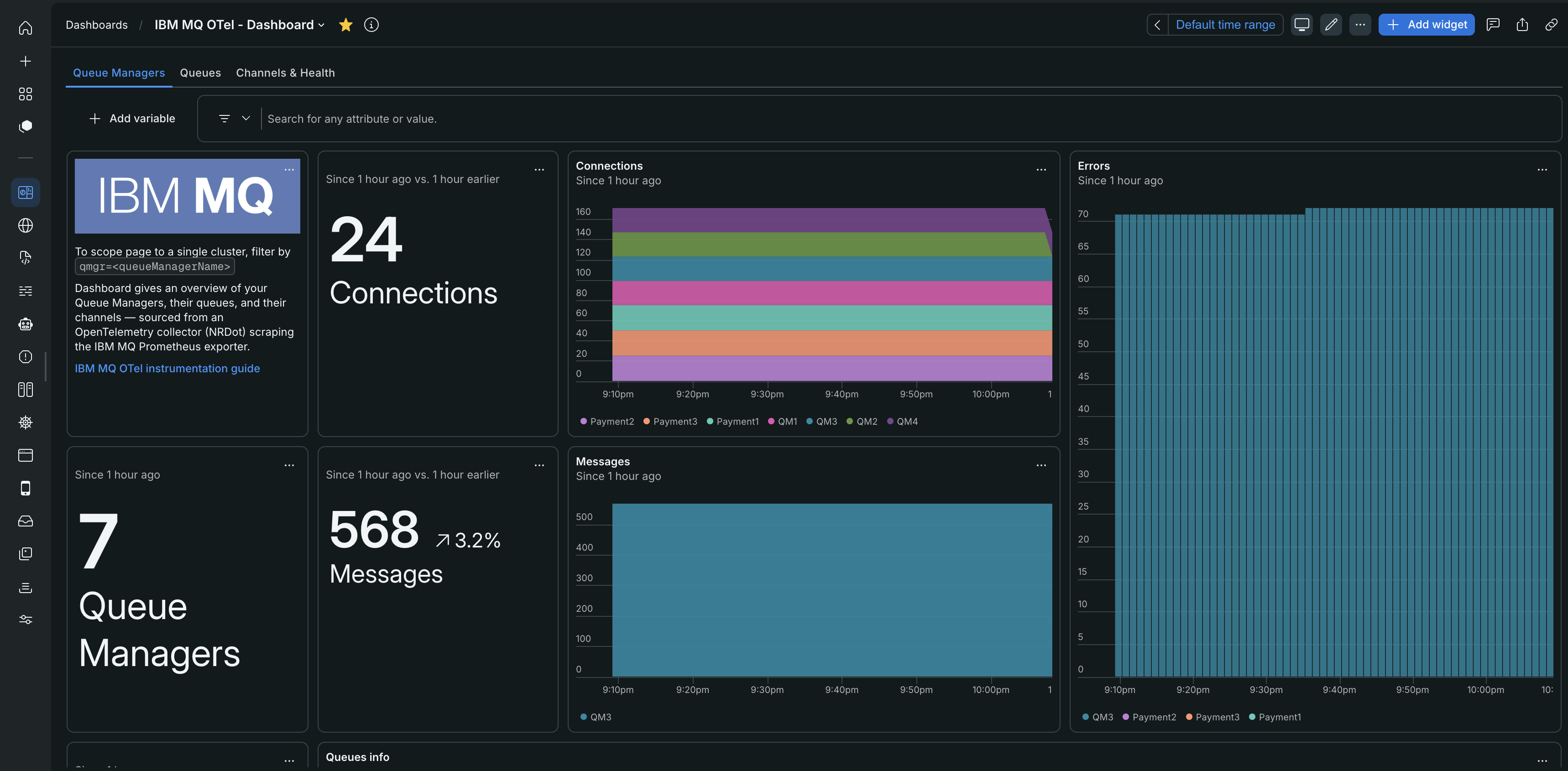Click the plus icon in left sidebar

pyautogui.click(x=26, y=61)
